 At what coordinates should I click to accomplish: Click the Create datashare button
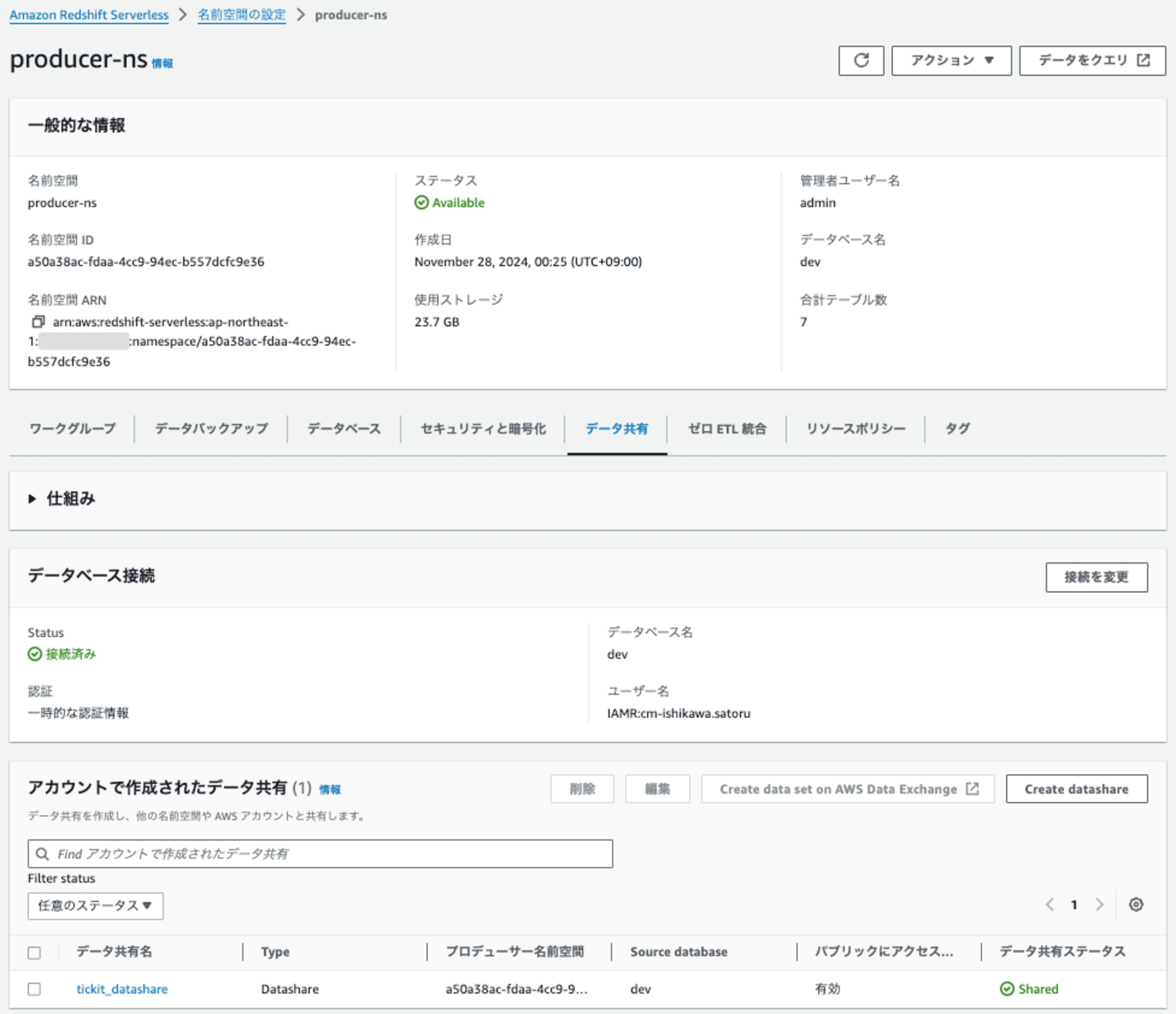(x=1076, y=789)
